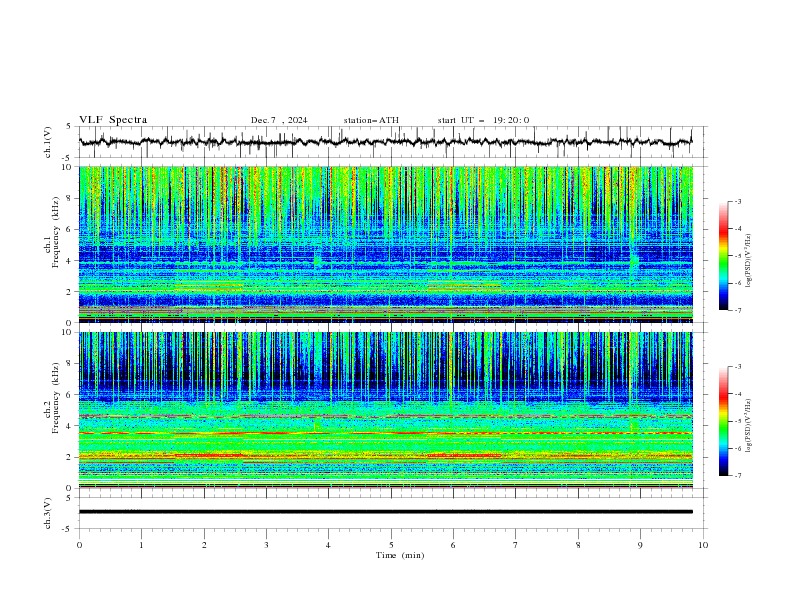Click the ch.2 frequency tick label "10"
The image size is (792, 612).
pyautogui.click(x=68, y=332)
